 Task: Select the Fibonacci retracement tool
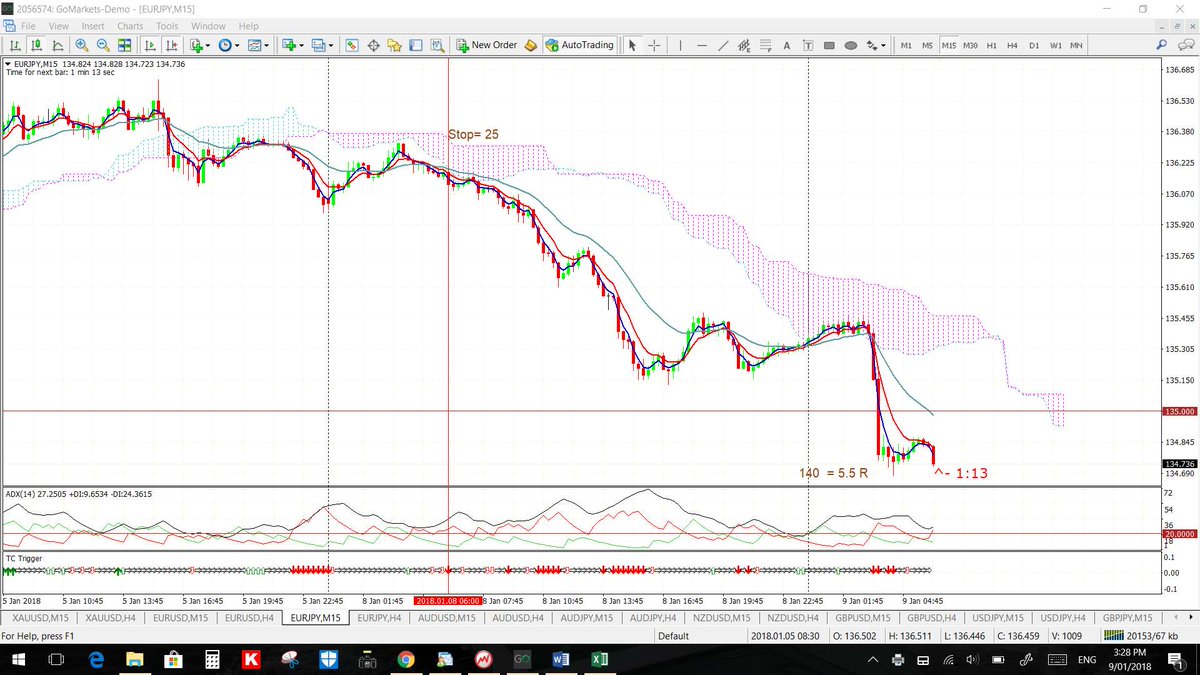[765, 45]
